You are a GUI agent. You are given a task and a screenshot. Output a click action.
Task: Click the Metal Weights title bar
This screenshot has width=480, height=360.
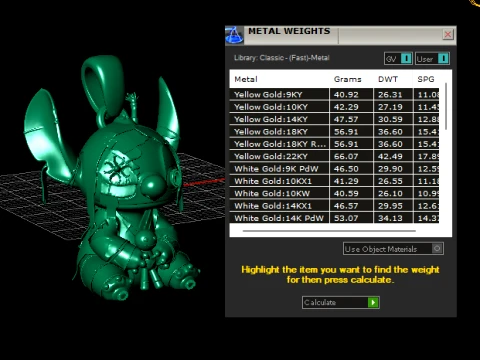(341, 35)
